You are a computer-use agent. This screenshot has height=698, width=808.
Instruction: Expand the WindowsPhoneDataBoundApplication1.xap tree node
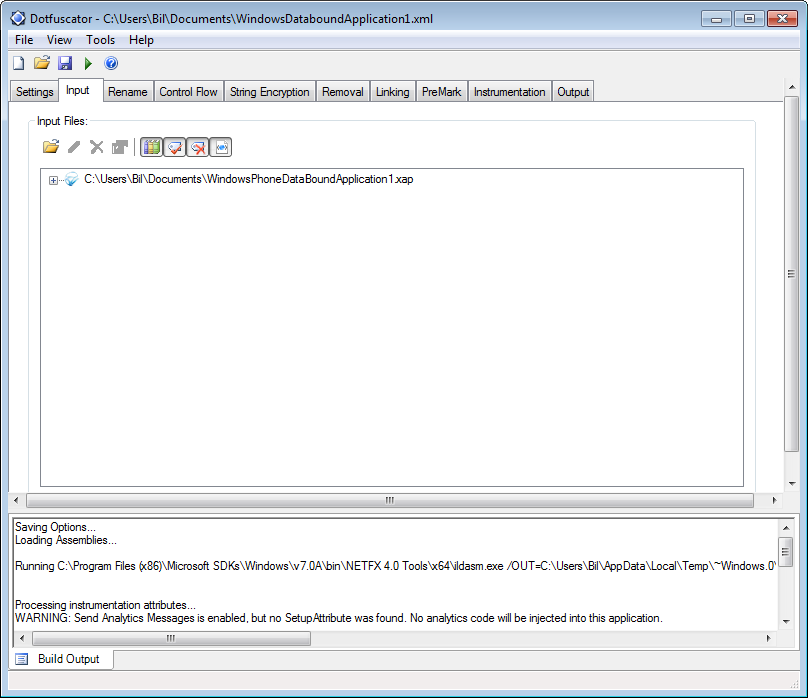tap(53, 180)
